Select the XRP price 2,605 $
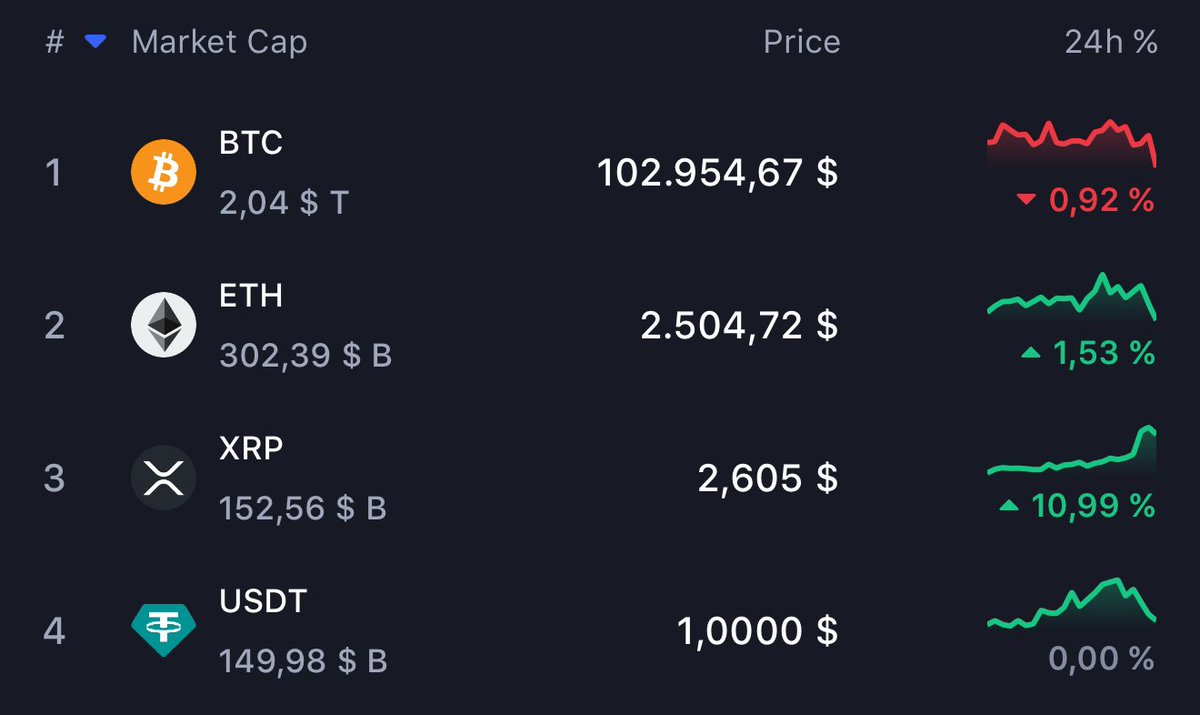The image size is (1200, 715). point(768,478)
